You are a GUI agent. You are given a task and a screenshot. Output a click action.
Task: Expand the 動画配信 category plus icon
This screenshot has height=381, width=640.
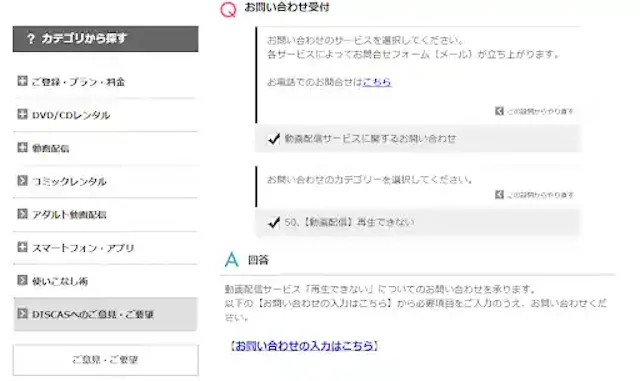pos(22,147)
